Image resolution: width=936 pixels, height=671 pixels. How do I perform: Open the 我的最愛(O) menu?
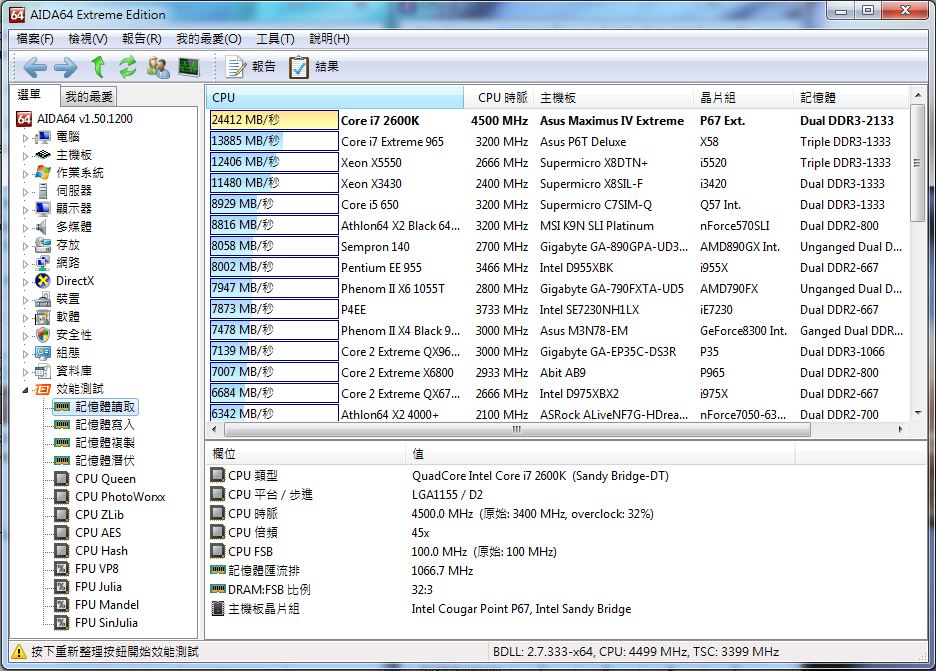pyautogui.click(x=208, y=39)
